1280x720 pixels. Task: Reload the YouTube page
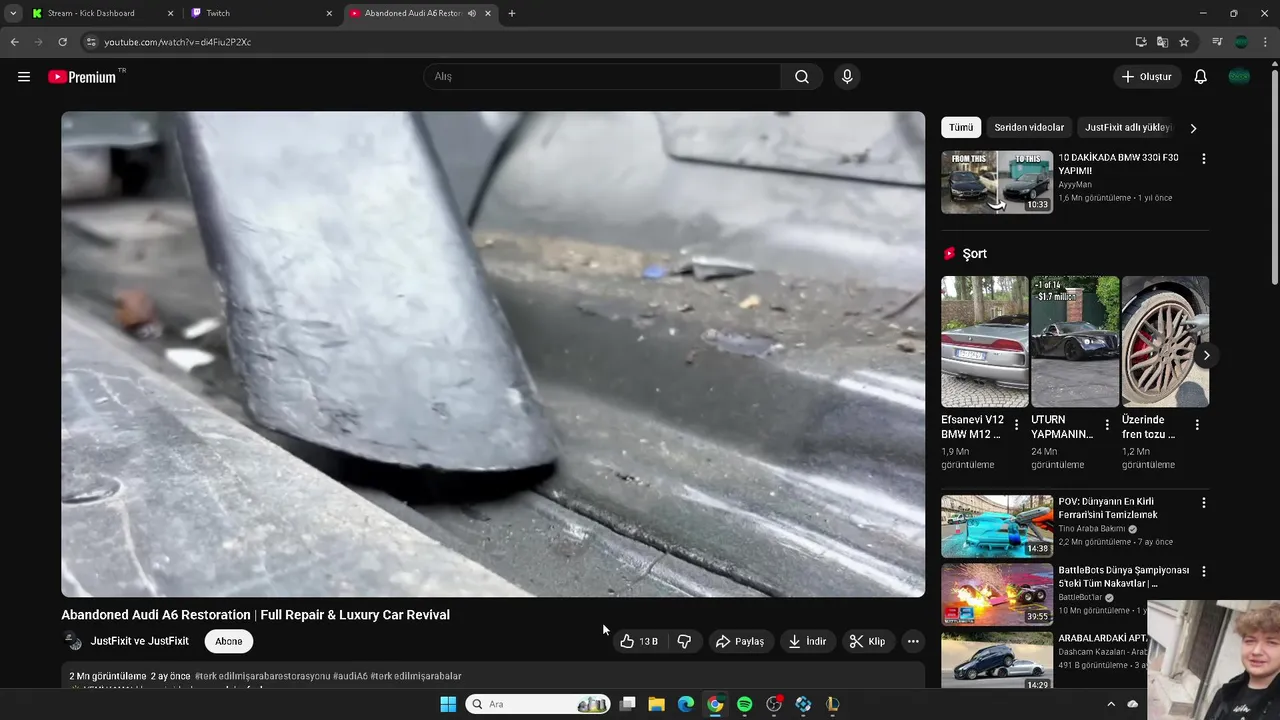pos(62,42)
